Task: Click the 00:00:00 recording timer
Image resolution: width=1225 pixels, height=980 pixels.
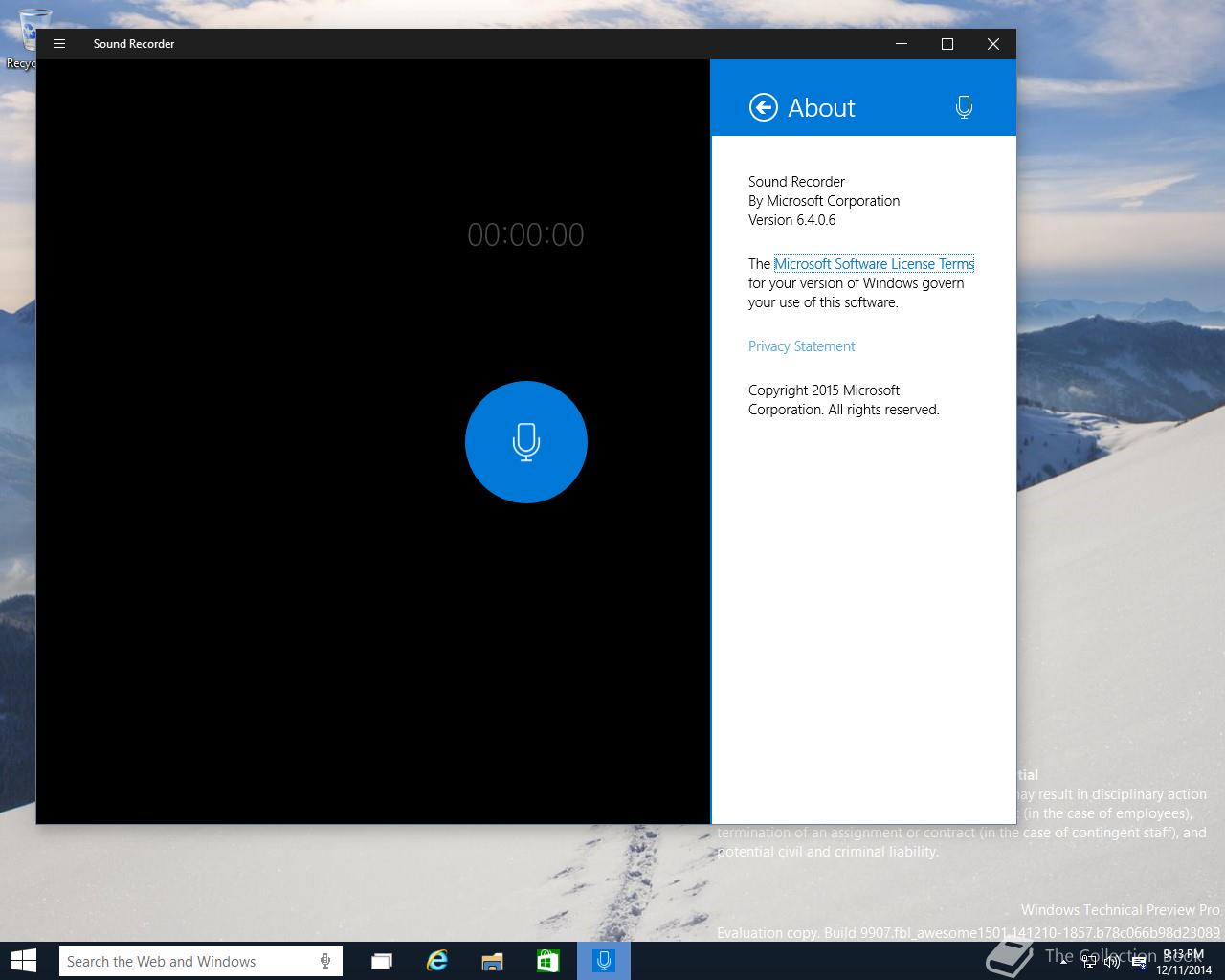Action: click(525, 234)
